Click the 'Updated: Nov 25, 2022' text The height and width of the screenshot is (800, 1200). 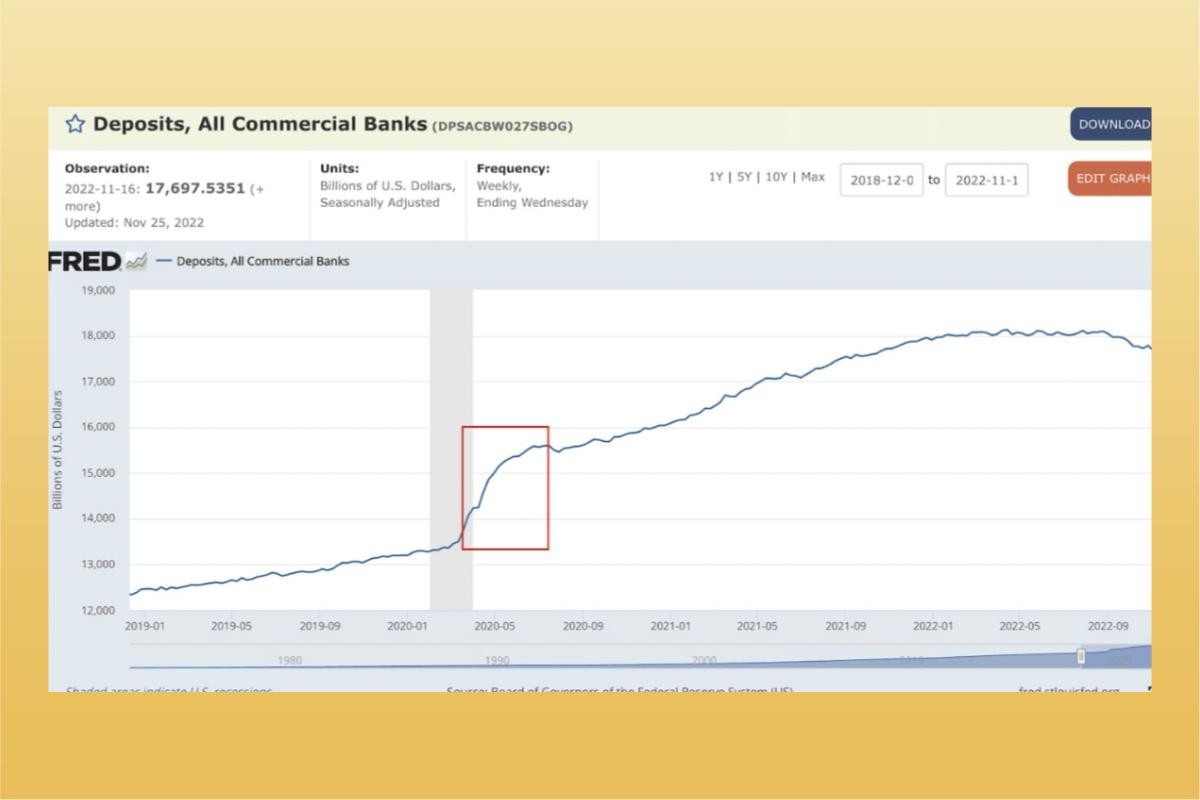tap(134, 223)
